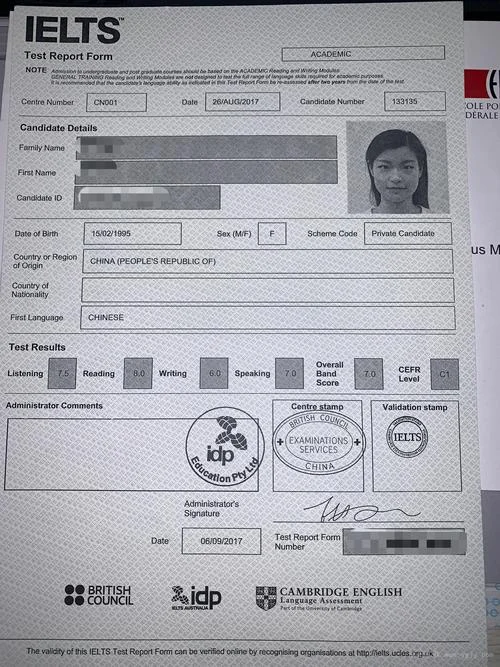Click the Date of Birth 15/02/1995 field
The height and width of the screenshot is (667, 500).
[x=132, y=234]
